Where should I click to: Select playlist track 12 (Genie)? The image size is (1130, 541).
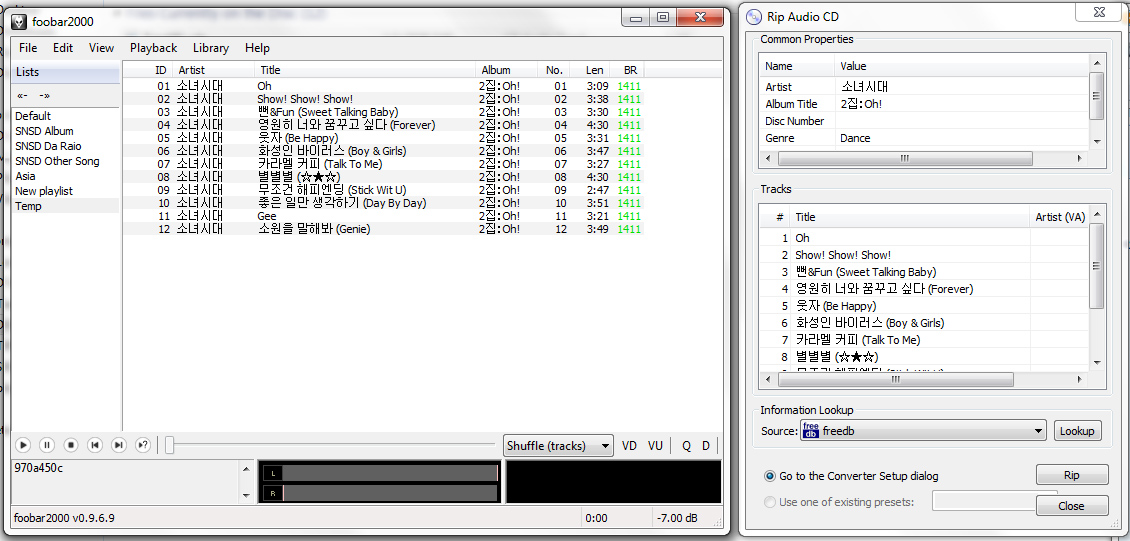click(383, 228)
